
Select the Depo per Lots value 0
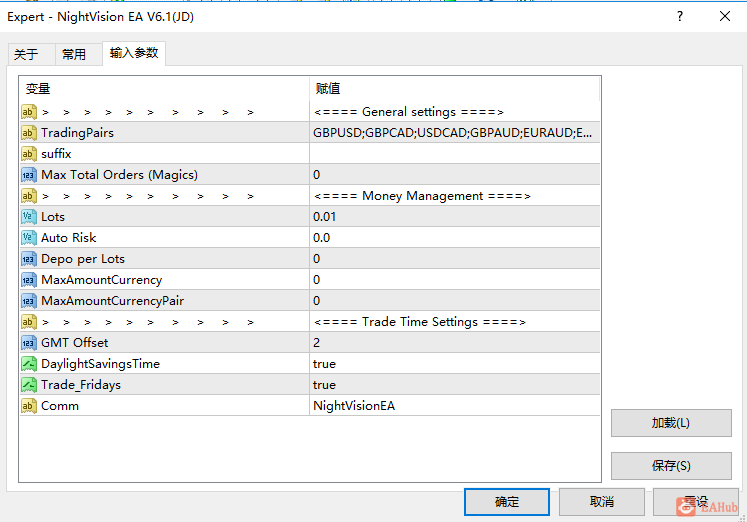coord(454,259)
